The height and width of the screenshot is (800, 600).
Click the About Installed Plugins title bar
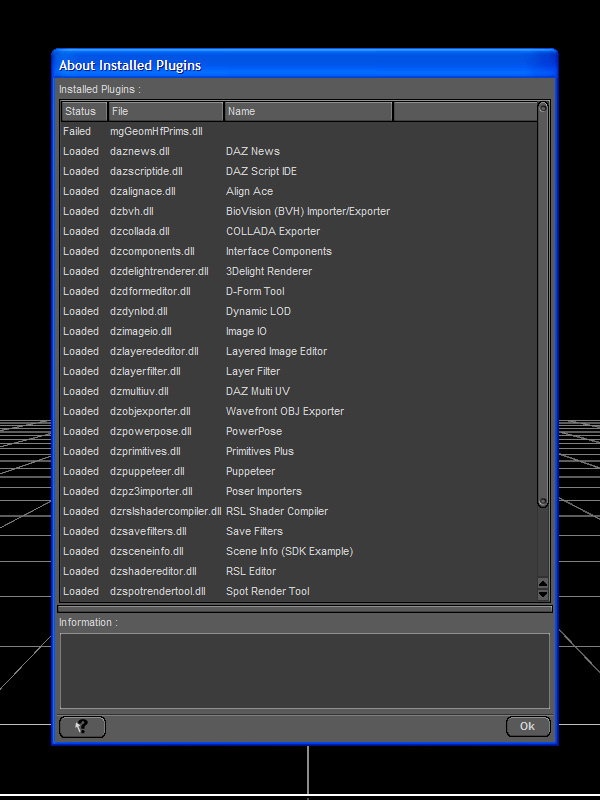305,65
